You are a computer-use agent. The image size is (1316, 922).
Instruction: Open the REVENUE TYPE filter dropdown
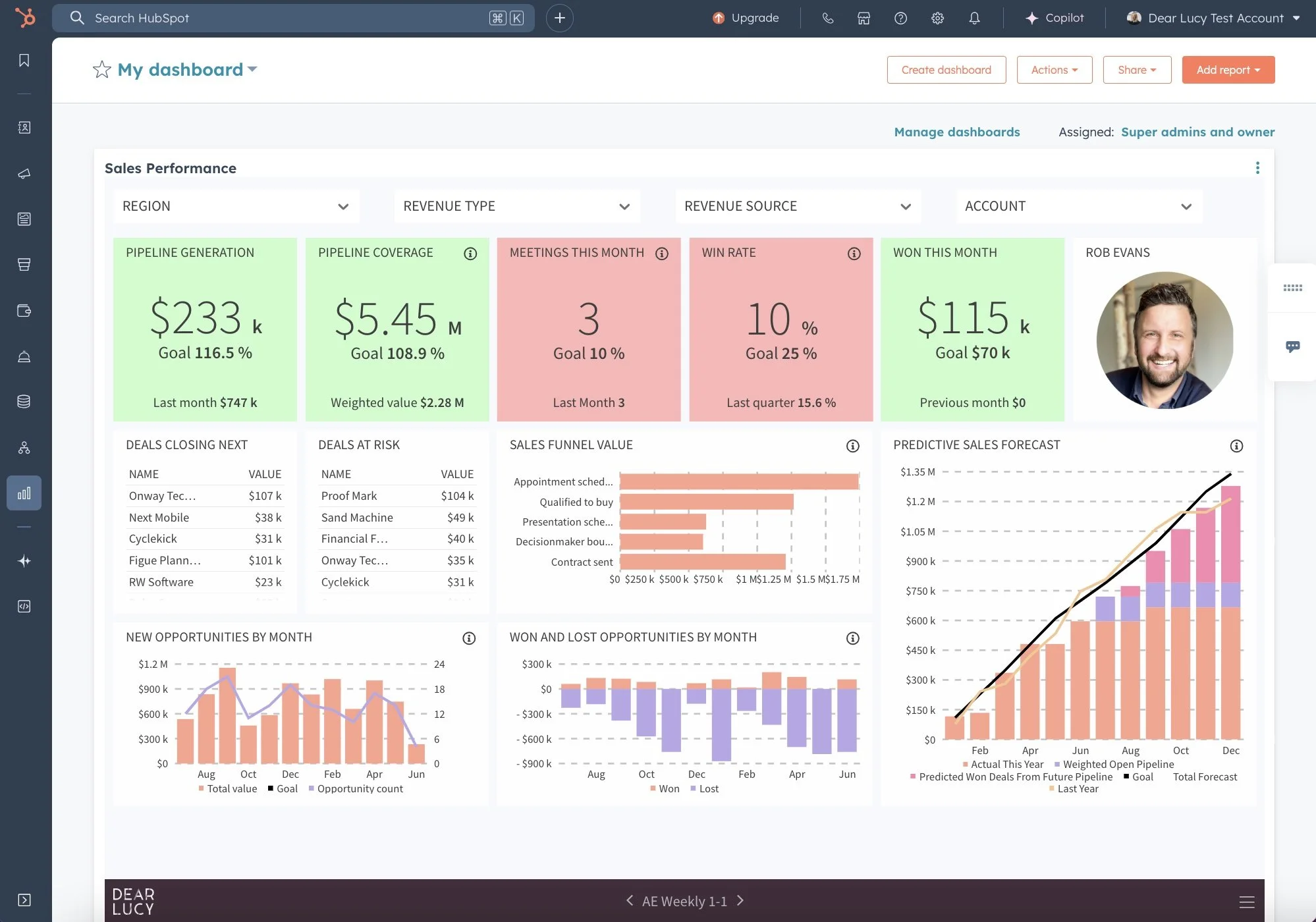[517, 206]
